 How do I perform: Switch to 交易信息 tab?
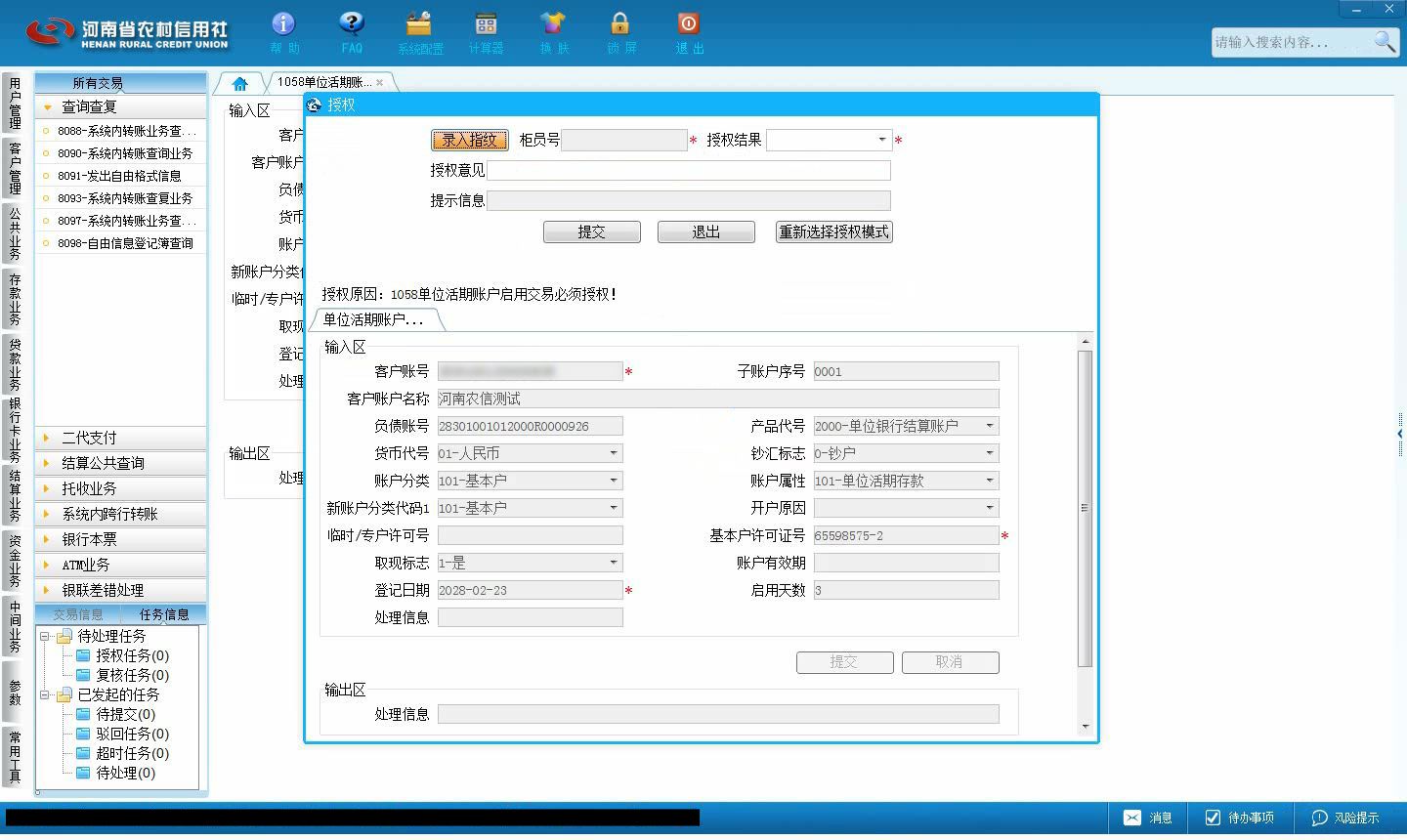[x=78, y=614]
